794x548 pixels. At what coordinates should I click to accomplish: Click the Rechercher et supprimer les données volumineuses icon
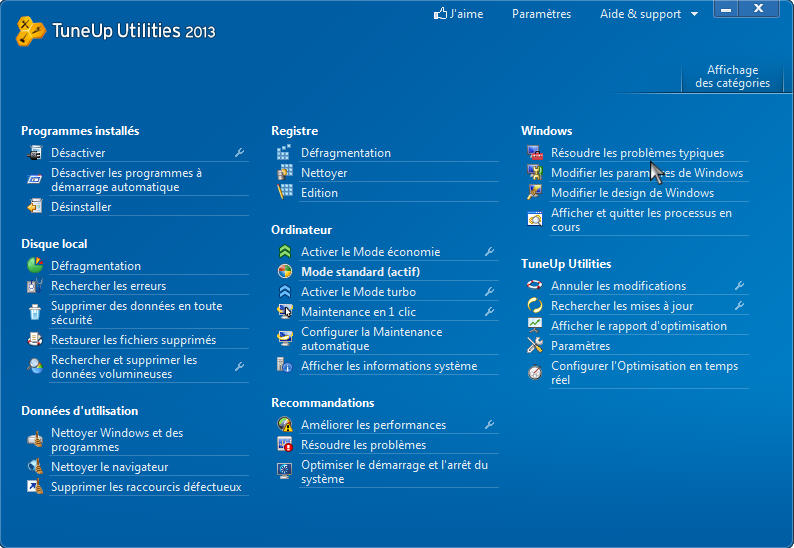click(x=34, y=366)
